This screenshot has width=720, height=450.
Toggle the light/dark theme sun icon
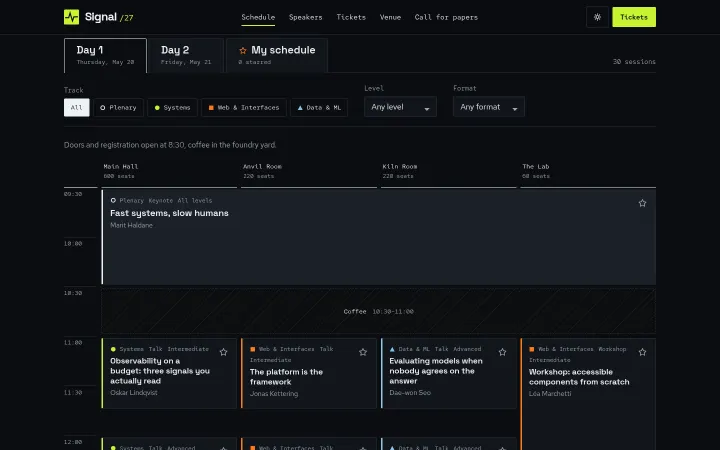[x=597, y=17]
